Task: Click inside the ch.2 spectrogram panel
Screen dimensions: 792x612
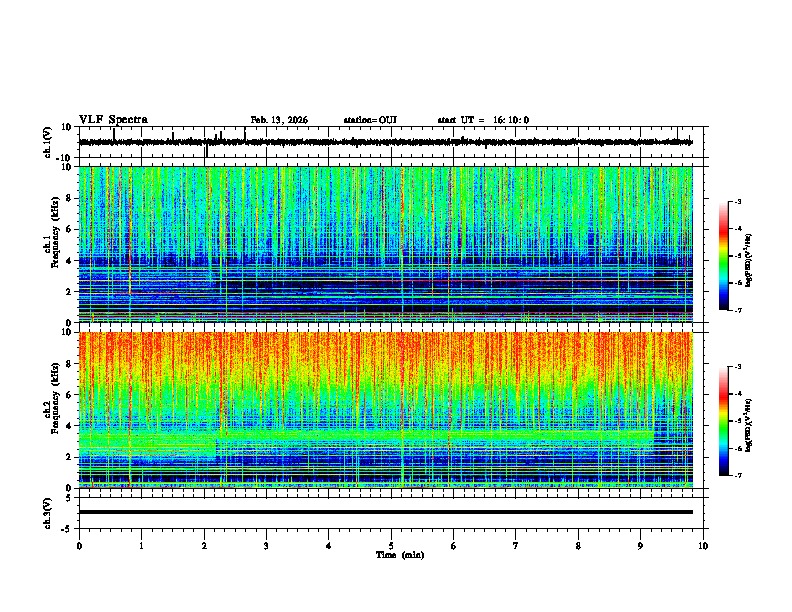Action: (x=385, y=410)
